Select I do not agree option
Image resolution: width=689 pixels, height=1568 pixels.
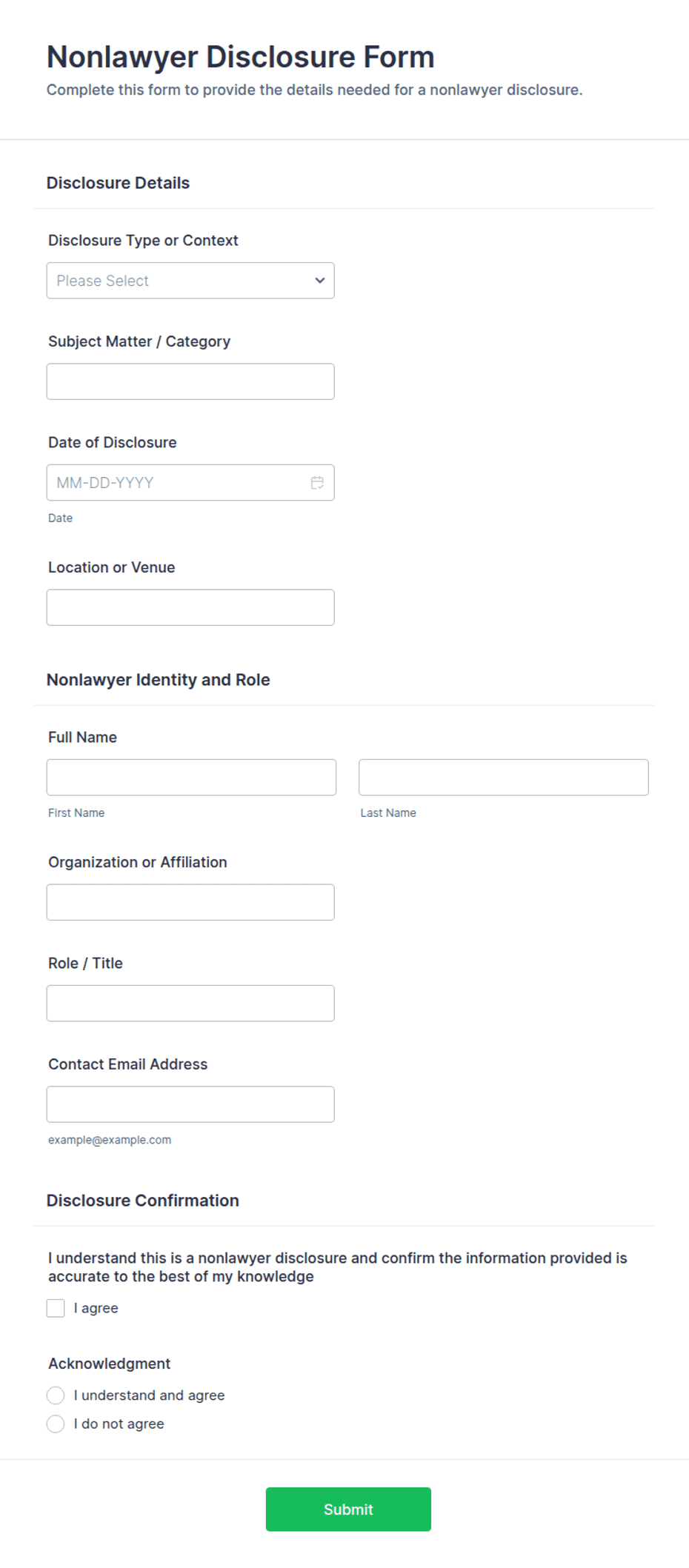[x=56, y=1424]
